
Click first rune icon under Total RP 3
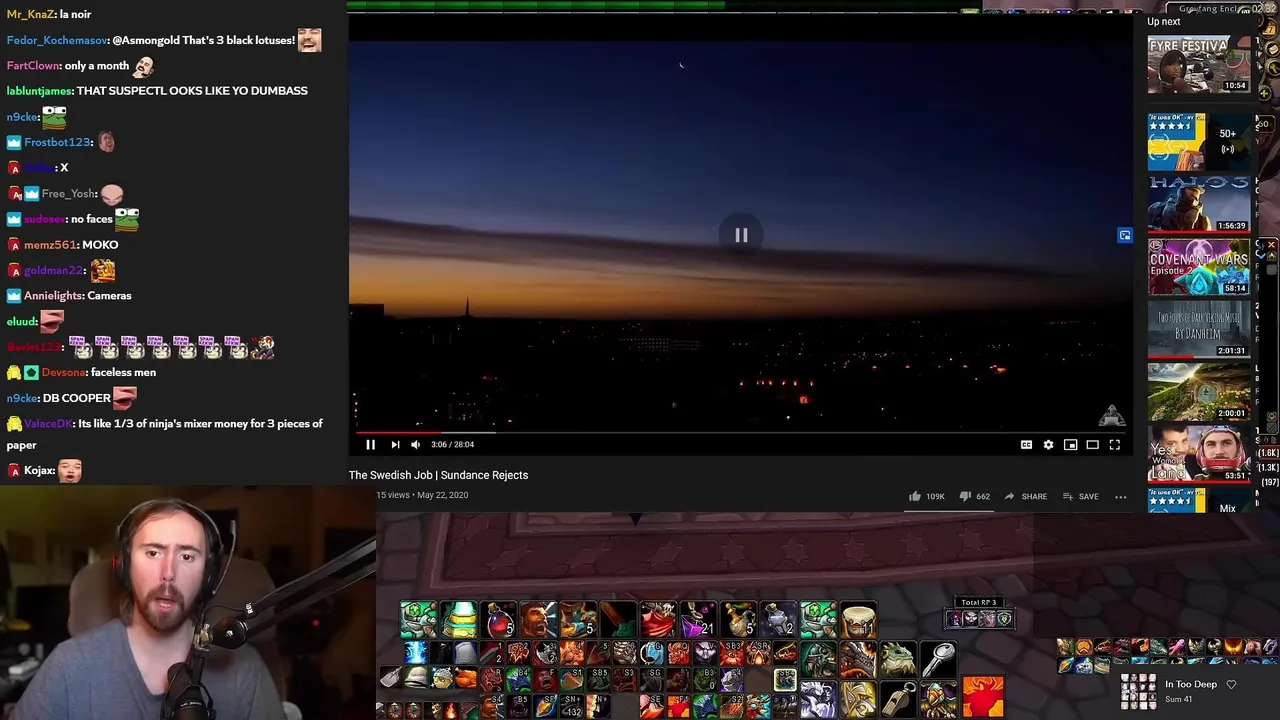[x=954, y=619]
